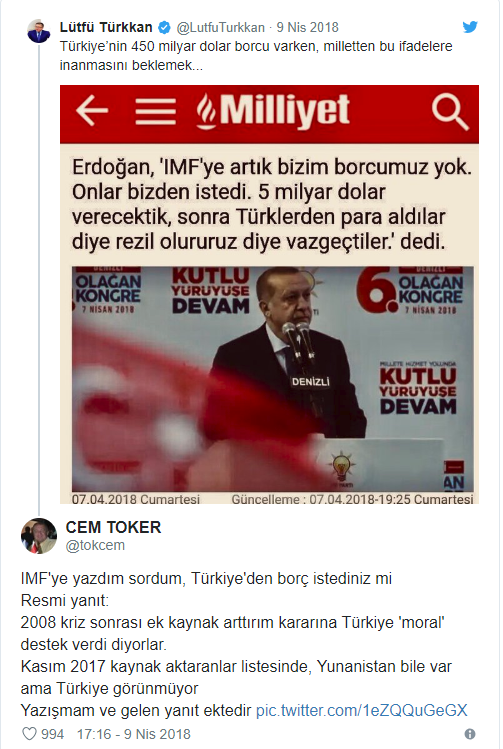
Task: Click the CEM TOKER display name
Action: click(113, 527)
